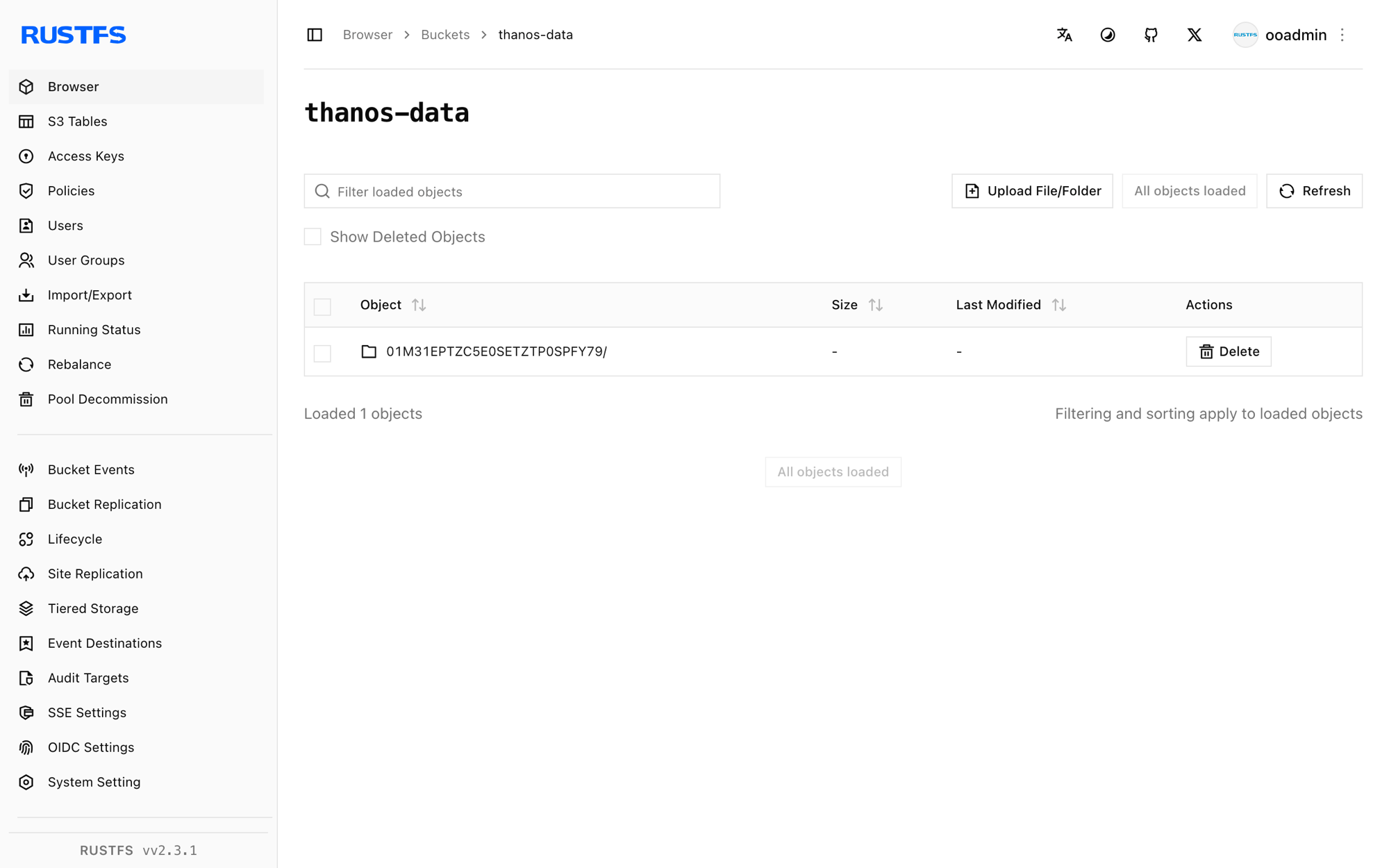Open SSE Settings in sidebar
This screenshot has height=868, width=1389.
(x=136, y=713)
